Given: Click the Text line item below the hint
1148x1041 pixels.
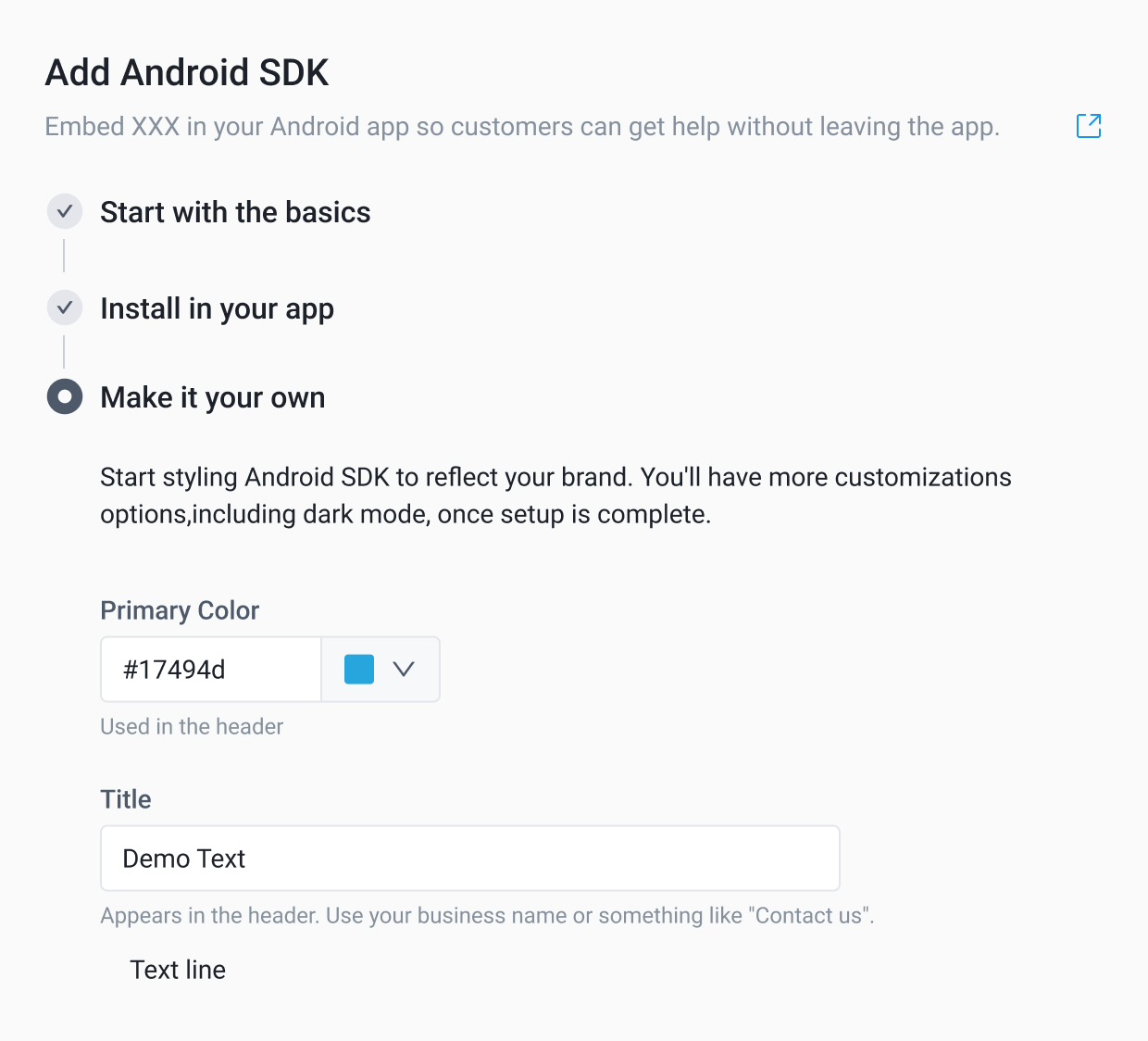Looking at the screenshot, I should (178, 970).
